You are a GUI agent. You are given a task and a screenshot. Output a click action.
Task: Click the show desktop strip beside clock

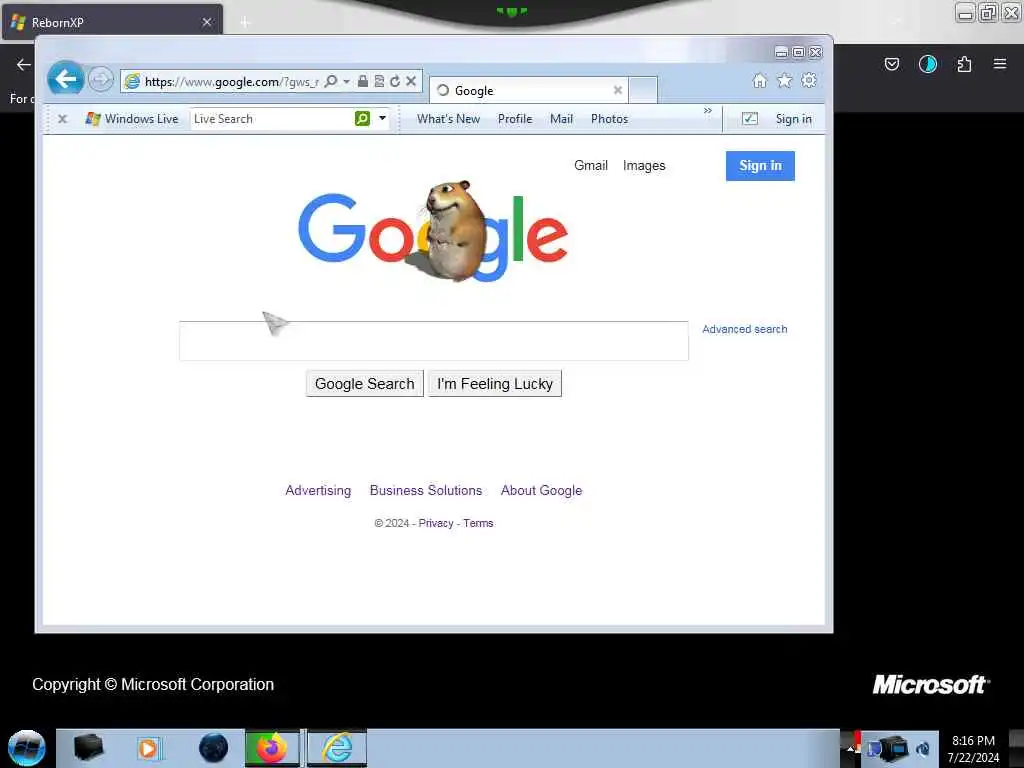(1016, 748)
